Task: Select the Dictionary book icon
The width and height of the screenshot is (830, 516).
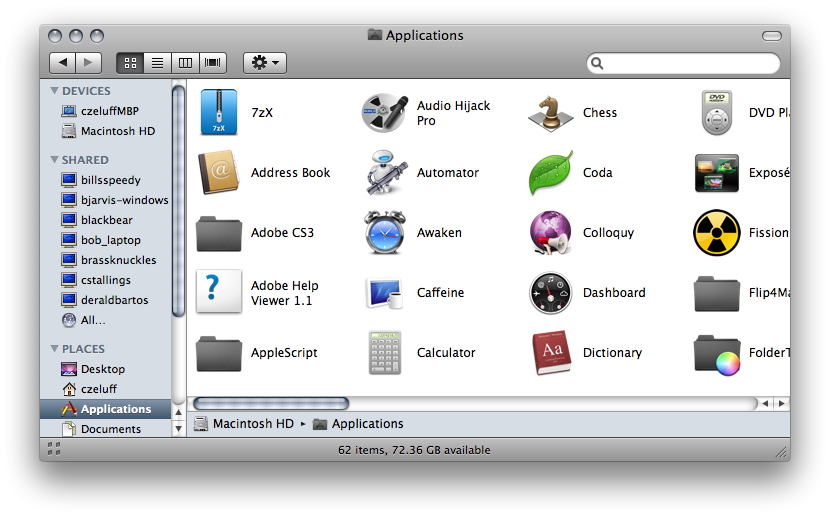Action: click(x=551, y=352)
